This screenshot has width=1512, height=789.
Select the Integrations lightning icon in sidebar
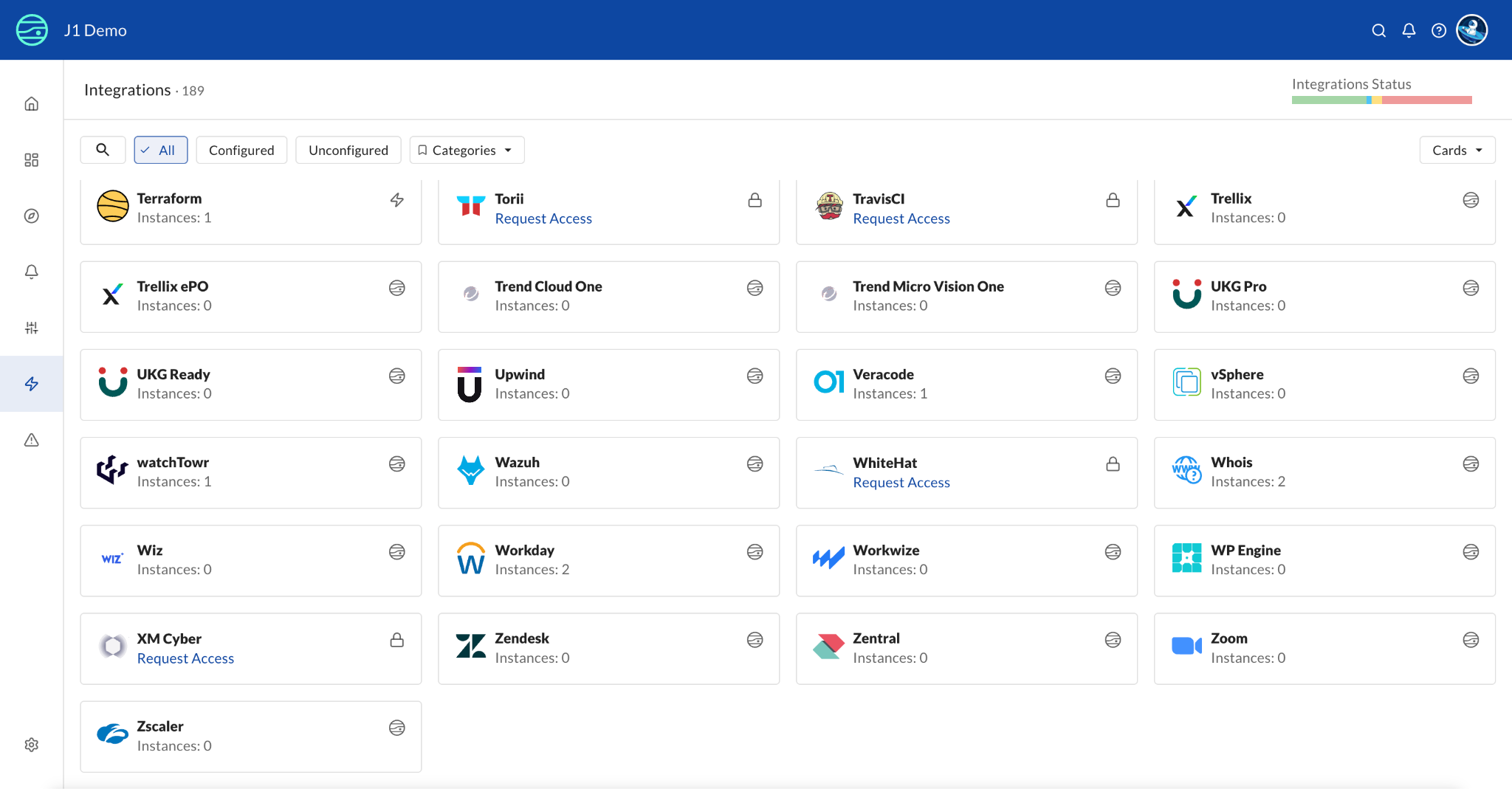point(31,384)
